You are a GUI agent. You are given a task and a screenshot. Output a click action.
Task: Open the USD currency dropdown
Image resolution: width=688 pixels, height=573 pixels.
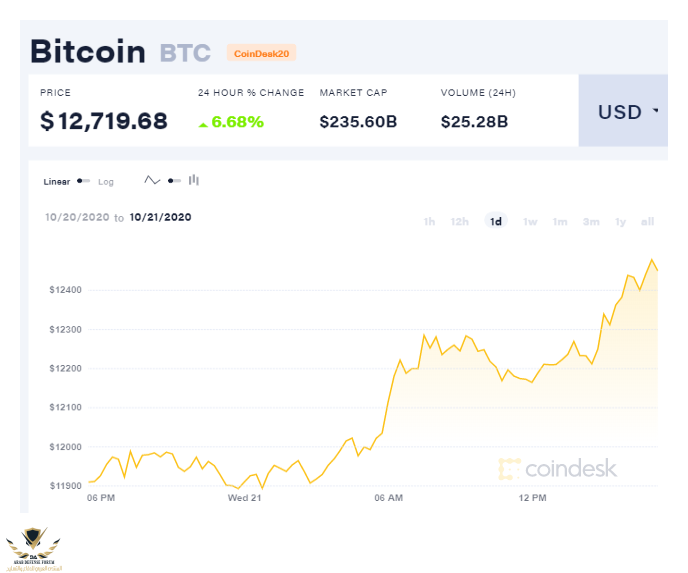tap(623, 111)
